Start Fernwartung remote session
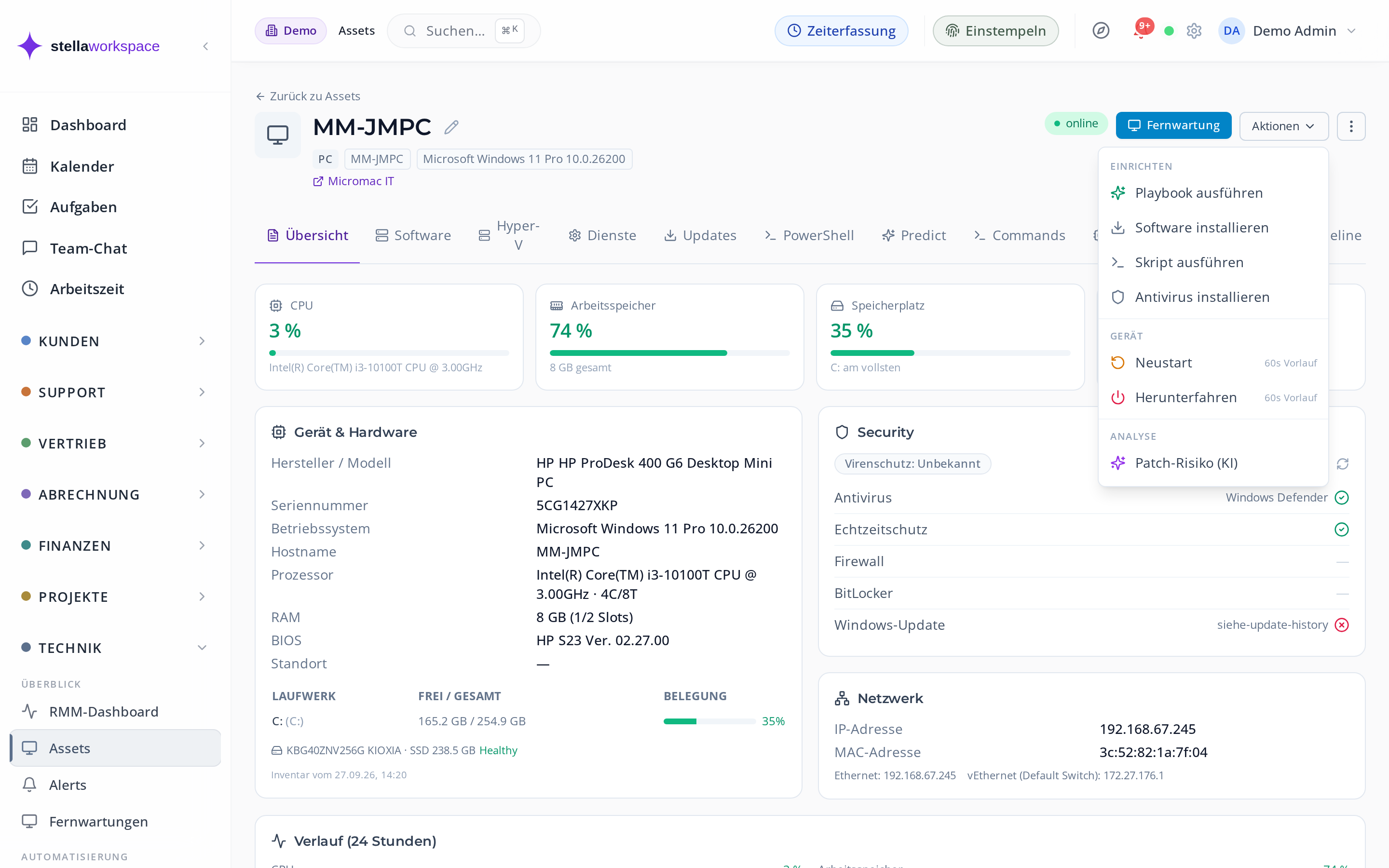The image size is (1389, 868). [x=1173, y=125]
